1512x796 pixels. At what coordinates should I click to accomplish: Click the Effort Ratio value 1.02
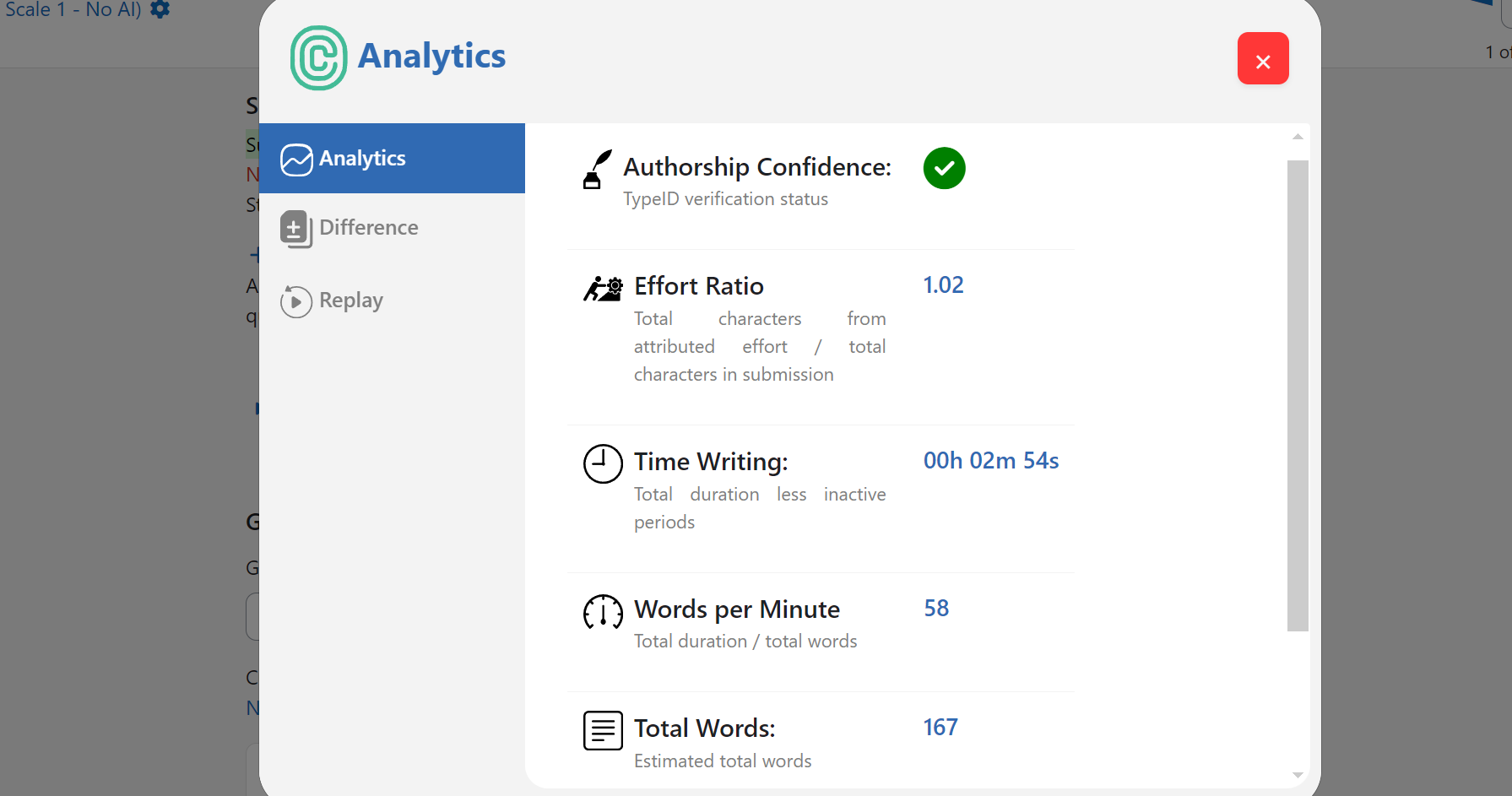point(943,285)
